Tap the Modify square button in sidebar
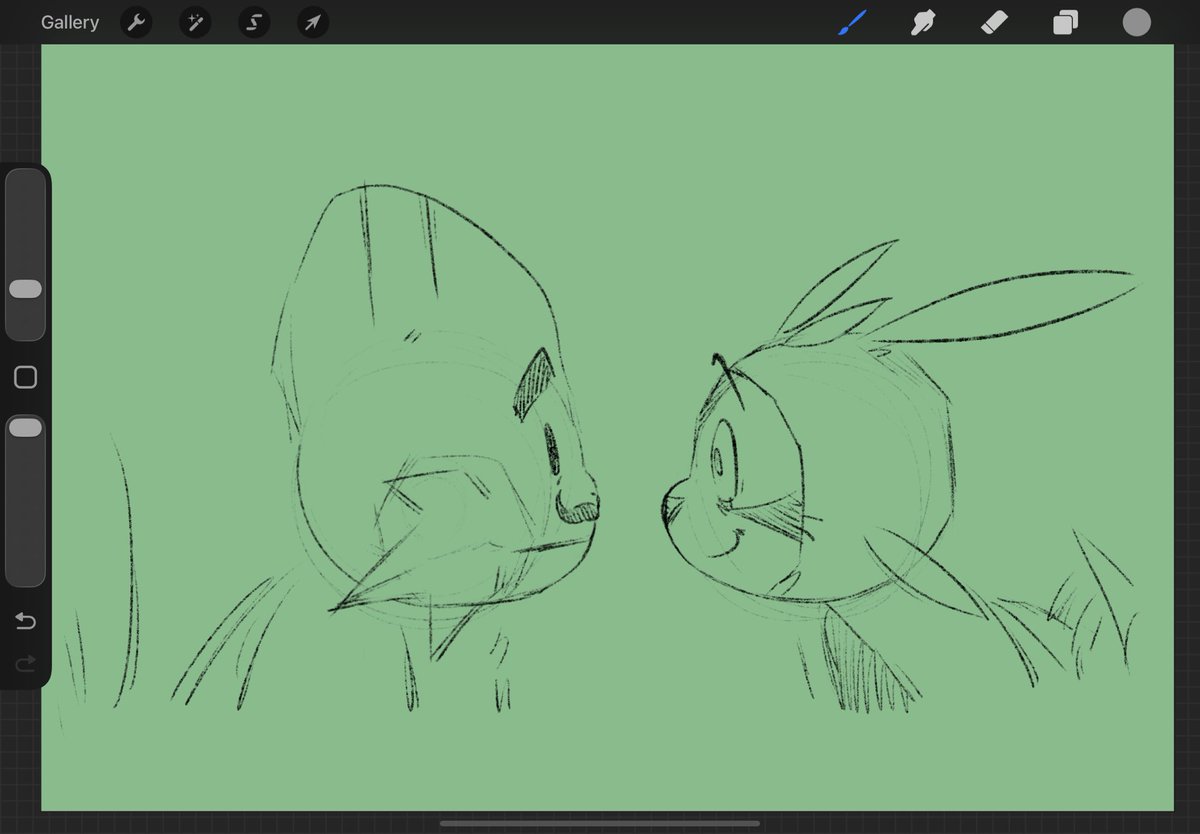 [x=25, y=377]
